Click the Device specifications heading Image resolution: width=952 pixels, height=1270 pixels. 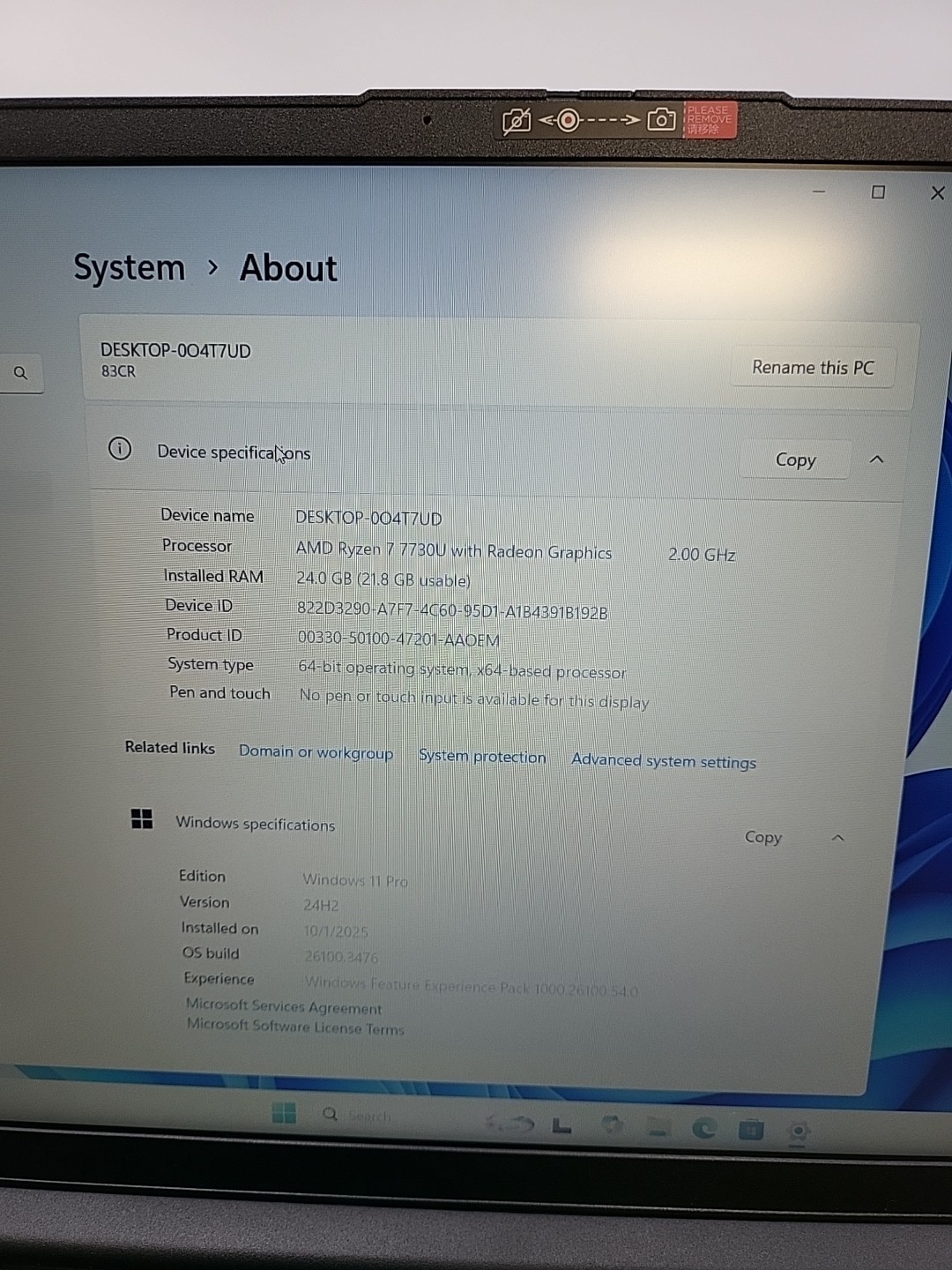[x=234, y=452]
